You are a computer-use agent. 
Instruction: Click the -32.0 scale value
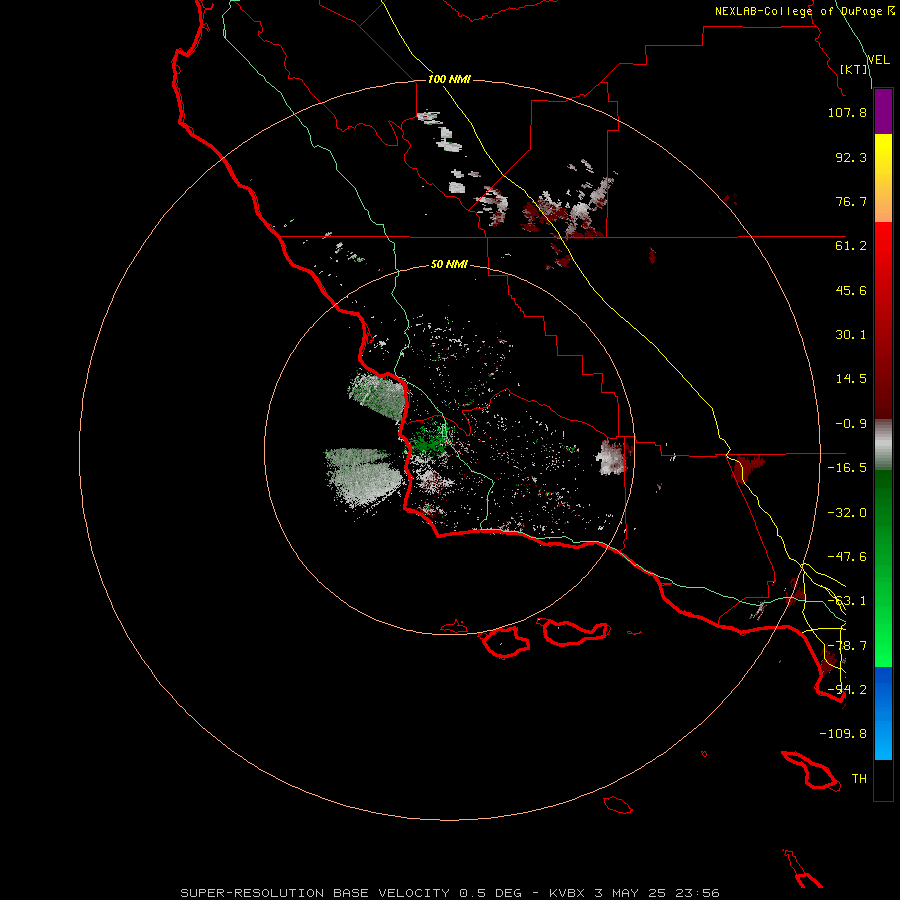(847, 513)
